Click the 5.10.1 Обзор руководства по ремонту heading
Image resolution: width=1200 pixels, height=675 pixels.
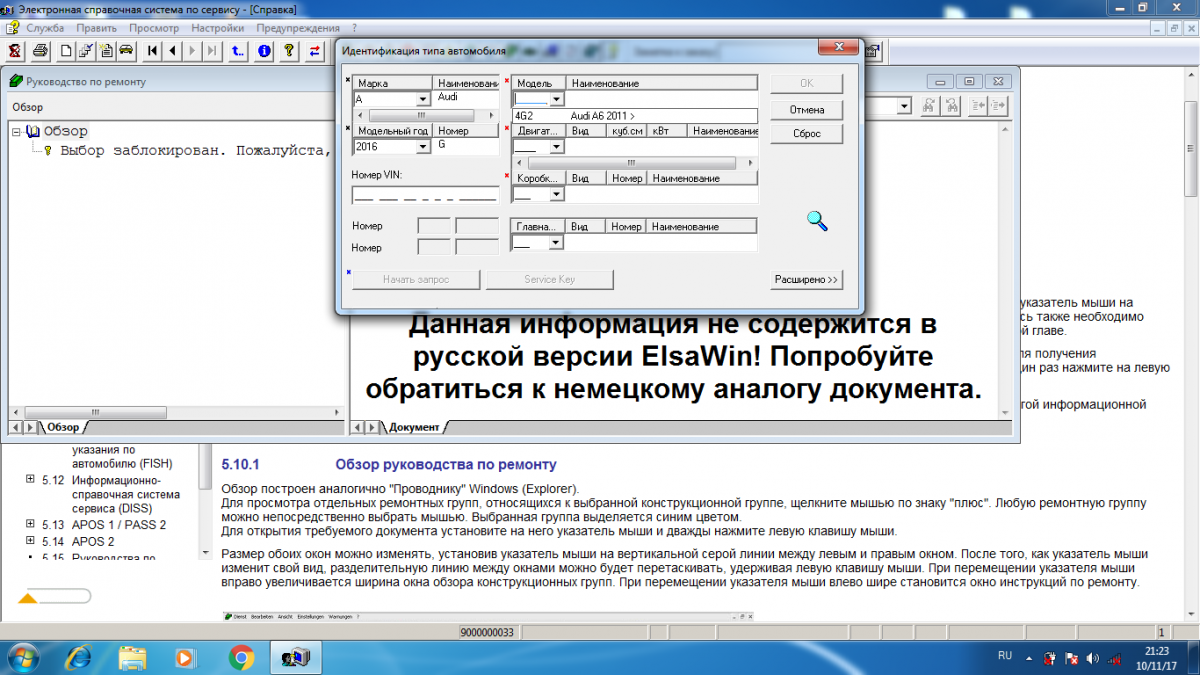click(389, 465)
